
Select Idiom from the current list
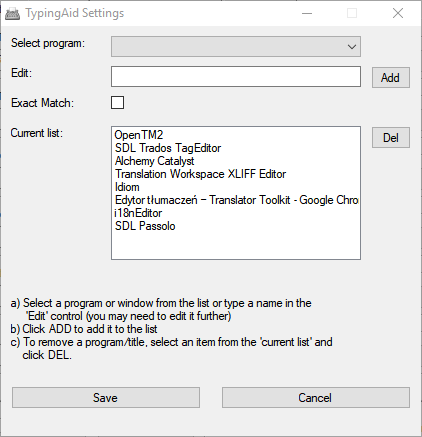(127, 187)
